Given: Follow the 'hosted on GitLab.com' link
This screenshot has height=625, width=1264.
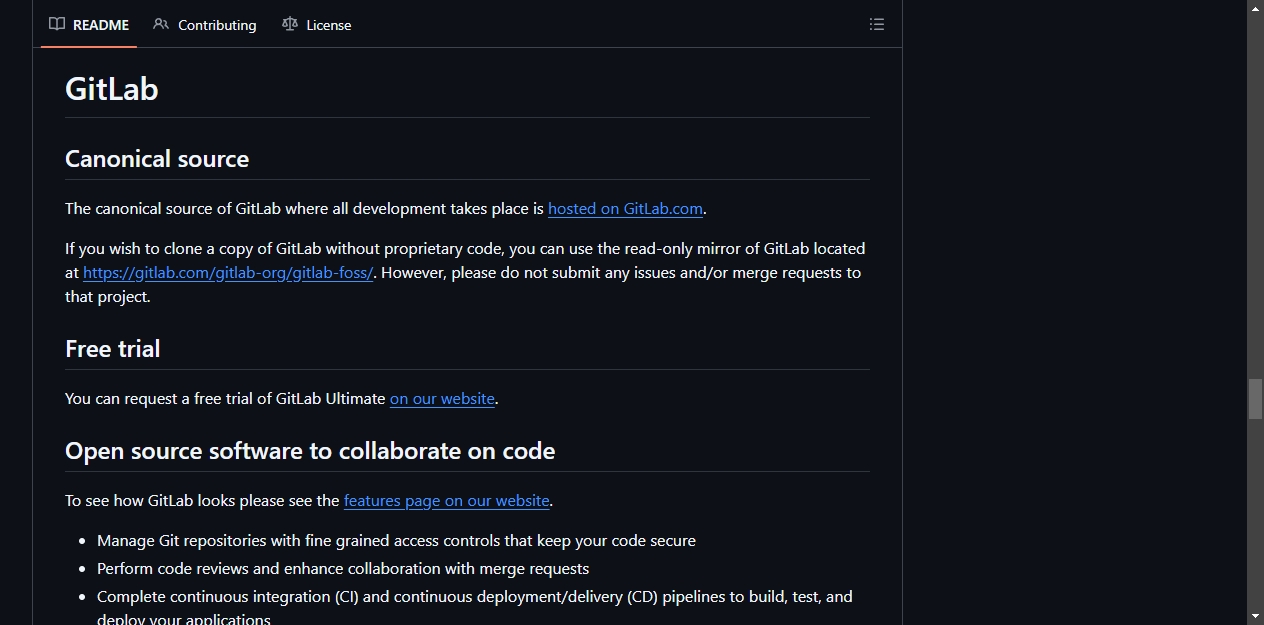Looking at the screenshot, I should pos(626,209).
